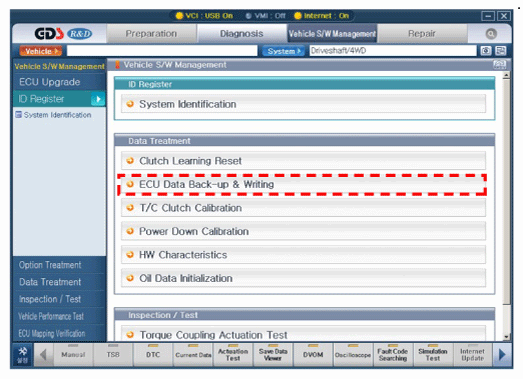Viewport: 523px width, 379px height.
Task: Open Actuation Test in bottom toolbar
Action: [233, 355]
